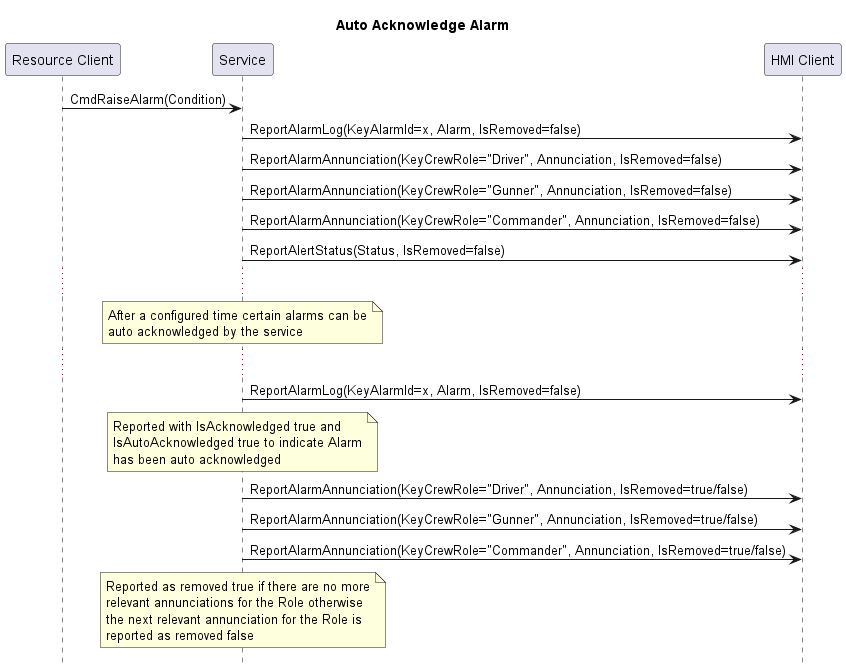The width and height of the screenshot is (846, 668).
Task: Click the 'Reported as removed true' note
Action: tap(243, 610)
